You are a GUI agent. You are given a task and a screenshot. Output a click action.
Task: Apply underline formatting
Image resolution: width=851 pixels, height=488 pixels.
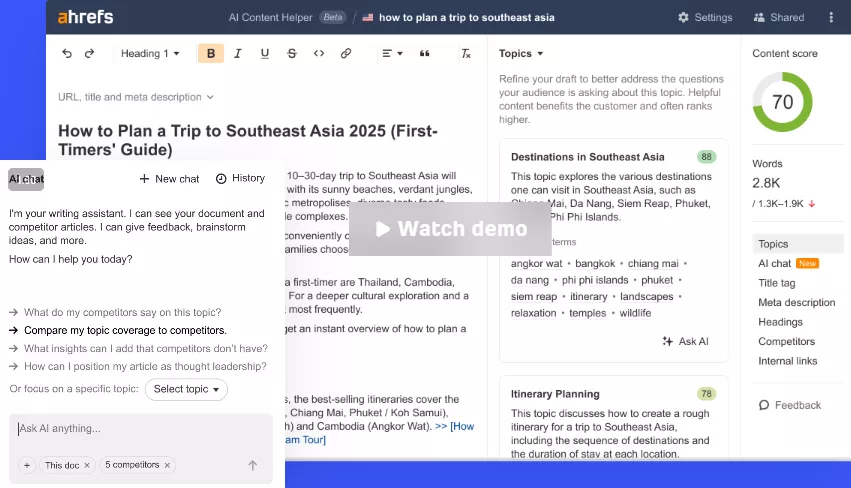coord(265,54)
